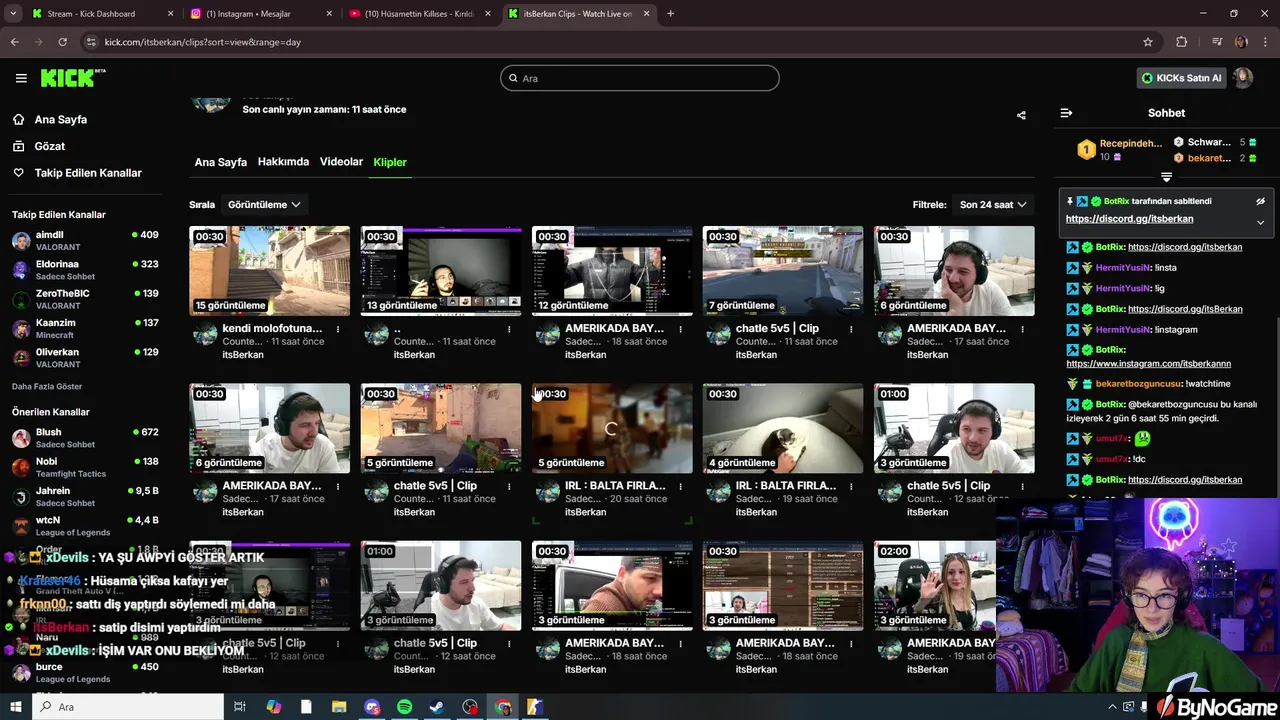The height and width of the screenshot is (720, 1280).
Task: Select the Klipler tab
Action: 390,162
